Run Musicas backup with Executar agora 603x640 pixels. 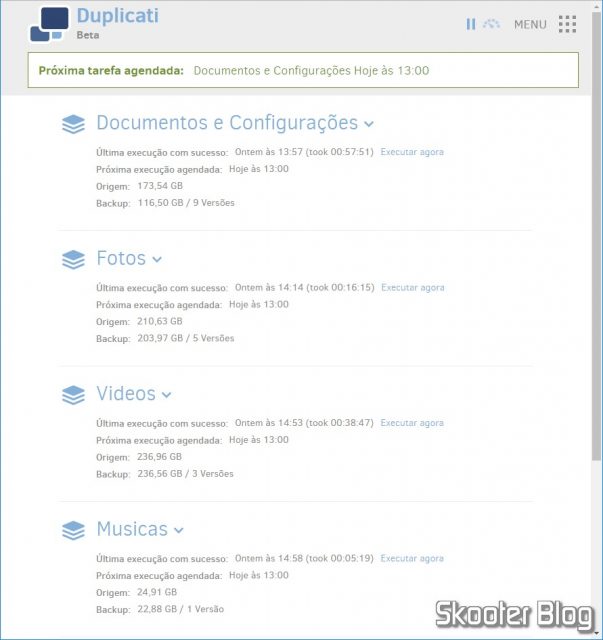[x=412, y=558]
